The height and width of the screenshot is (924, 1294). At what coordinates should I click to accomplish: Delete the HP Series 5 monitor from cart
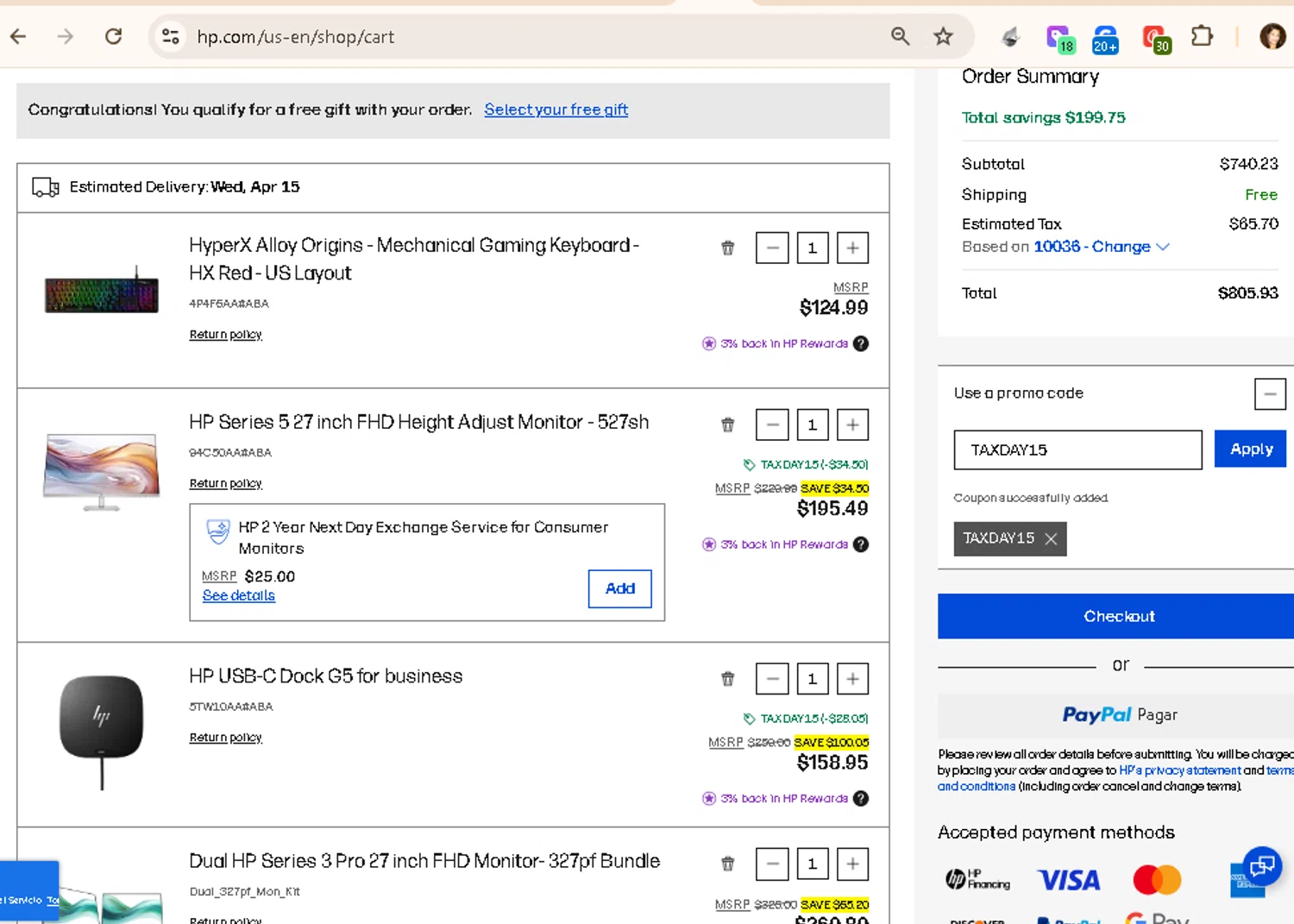[x=728, y=424]
